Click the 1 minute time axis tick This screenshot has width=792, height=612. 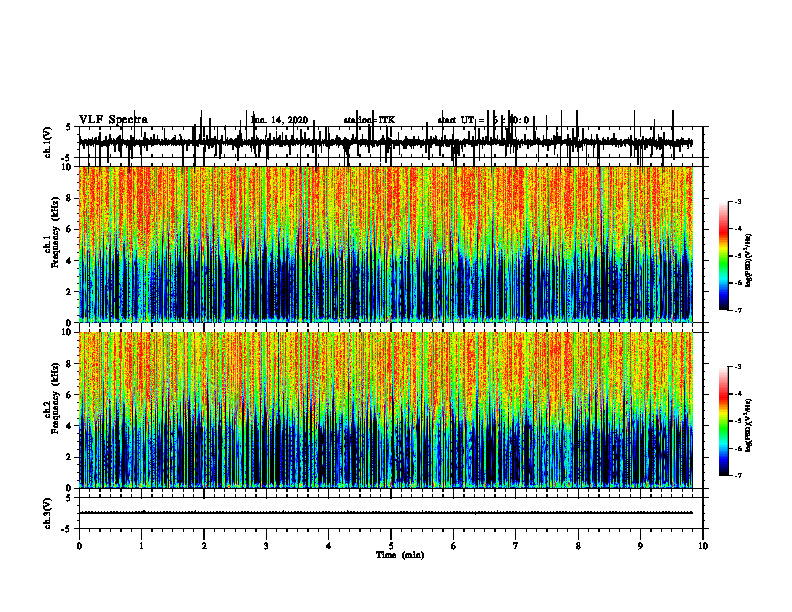(141, 546)
